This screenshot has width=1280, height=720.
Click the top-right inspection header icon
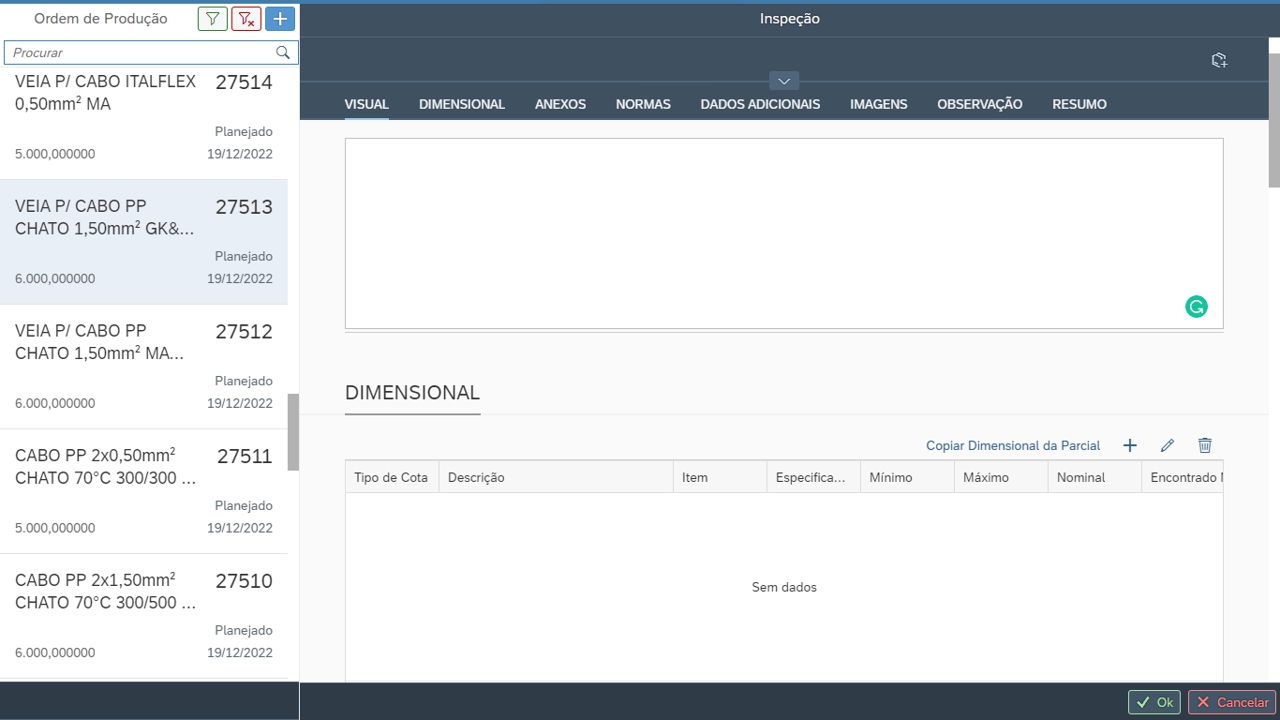1218,61
